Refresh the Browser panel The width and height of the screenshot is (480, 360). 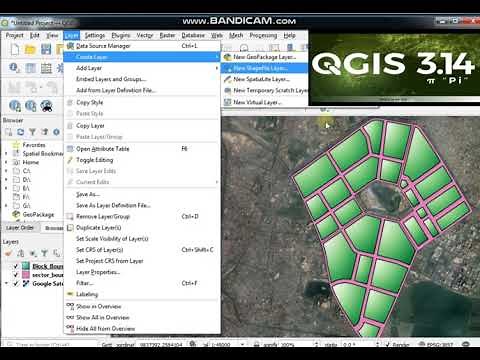point(20,132)
